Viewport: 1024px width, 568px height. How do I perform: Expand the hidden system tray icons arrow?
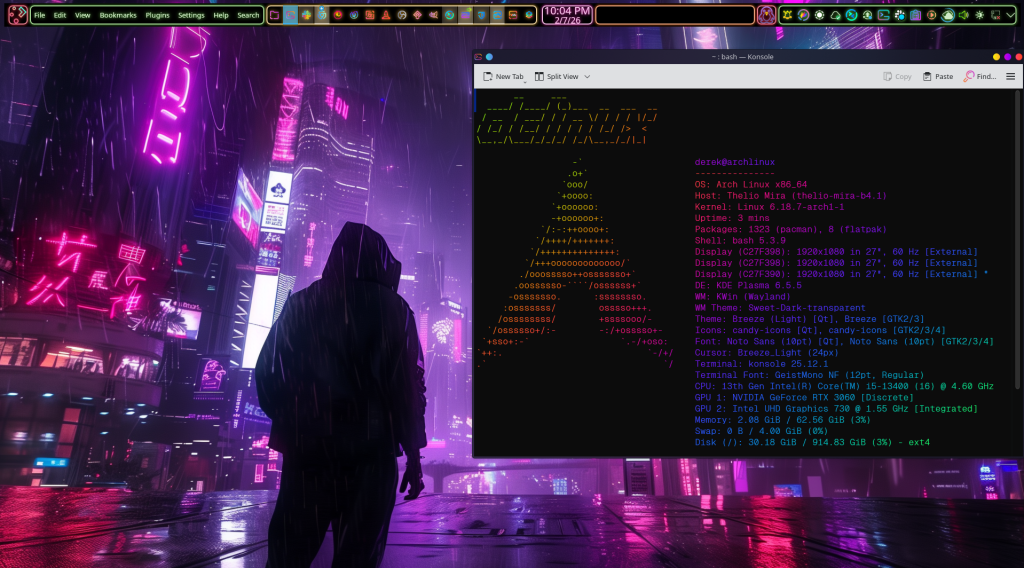coord(1010,15)
